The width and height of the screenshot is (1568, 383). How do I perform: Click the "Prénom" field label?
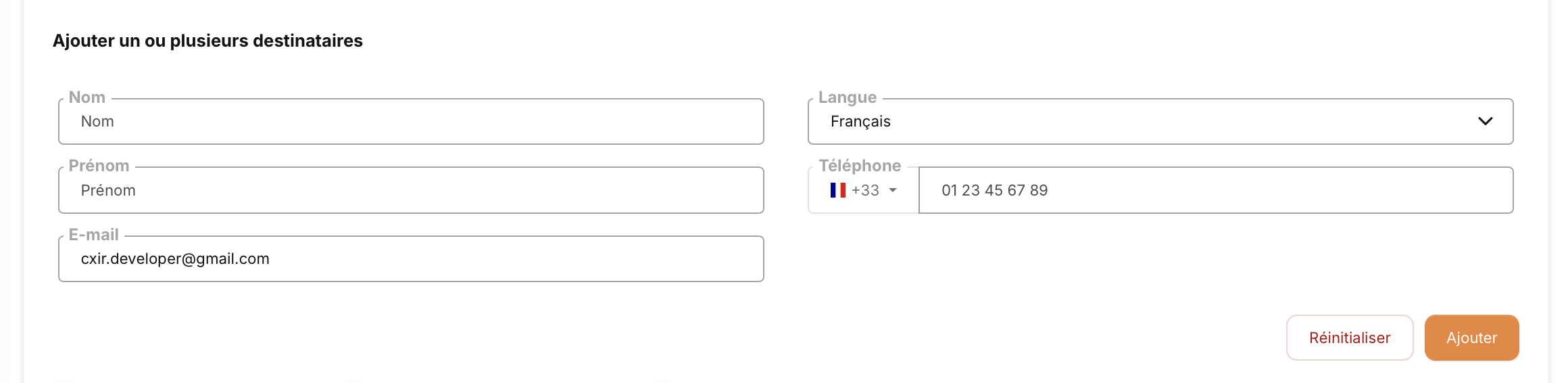coord(99,166)
